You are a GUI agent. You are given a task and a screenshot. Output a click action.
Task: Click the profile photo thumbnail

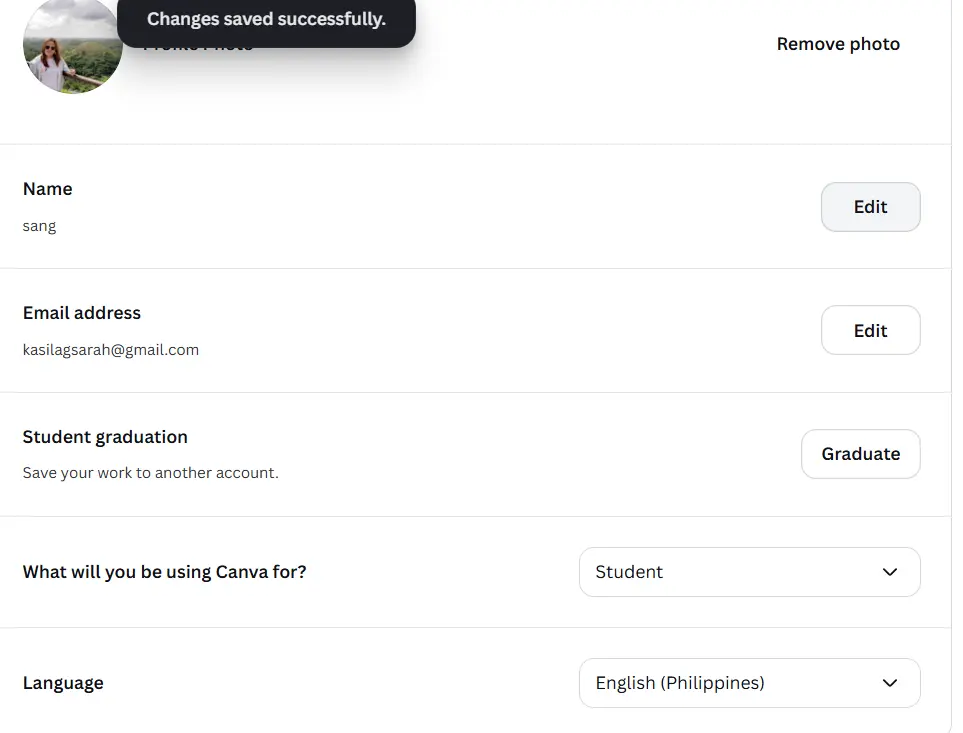coord(72,46)
